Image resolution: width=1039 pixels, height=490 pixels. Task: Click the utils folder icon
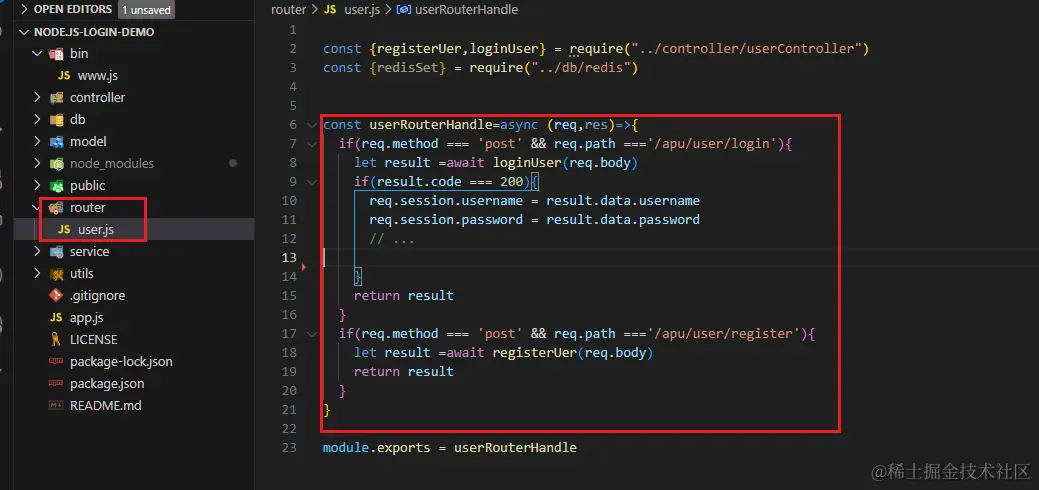click(x=56, y=273)
